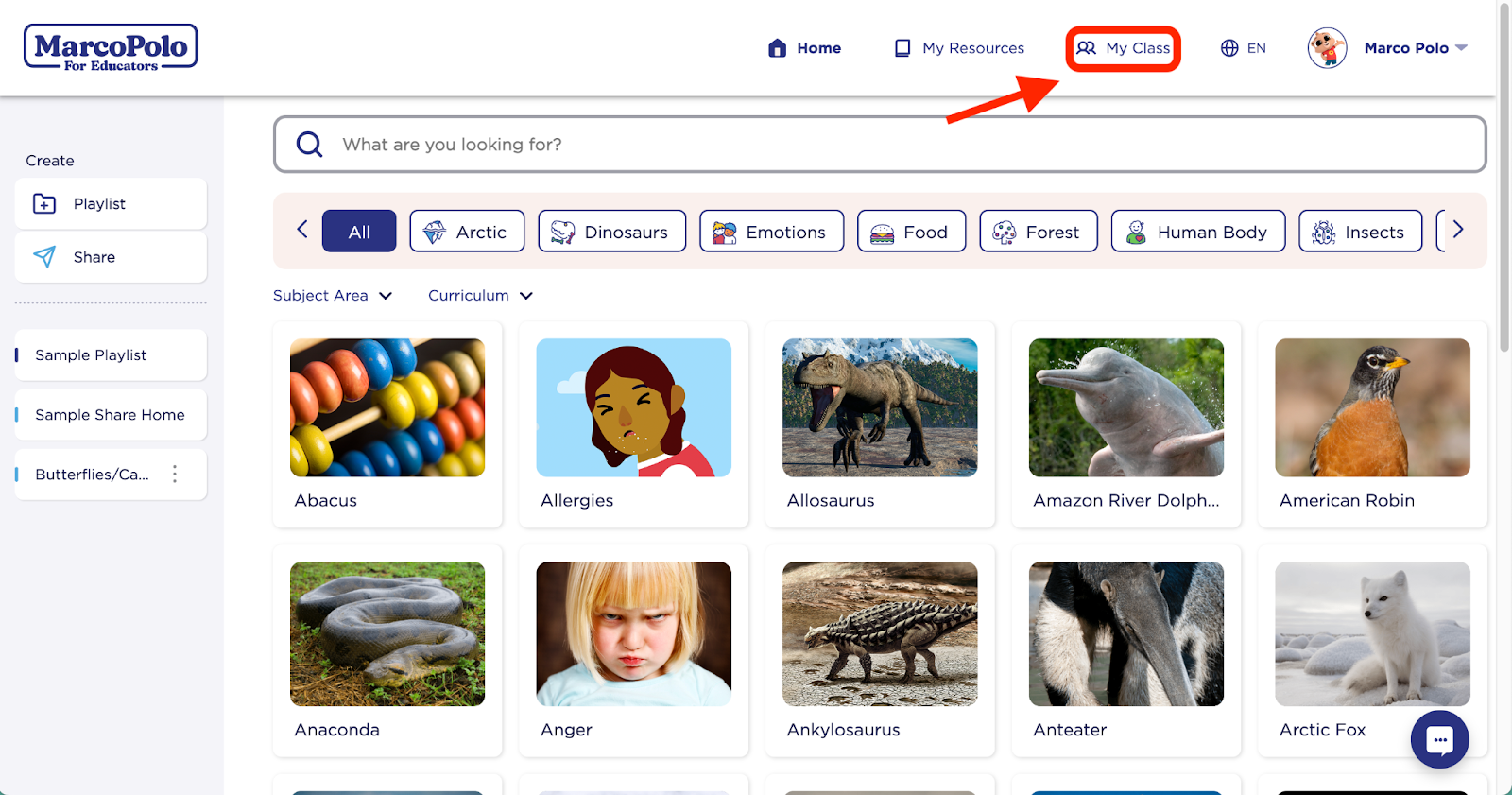This screenshot has width=1512, height=795.
Task: Focus the 'What are you looking for?' search field
Action: point(880,144)
